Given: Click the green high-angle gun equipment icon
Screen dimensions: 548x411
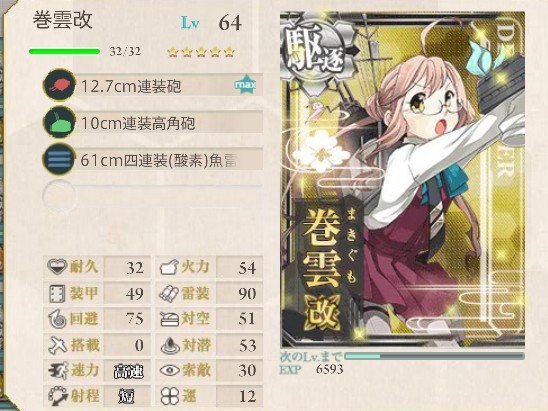Looking at the screenshot, I should 59,123.
